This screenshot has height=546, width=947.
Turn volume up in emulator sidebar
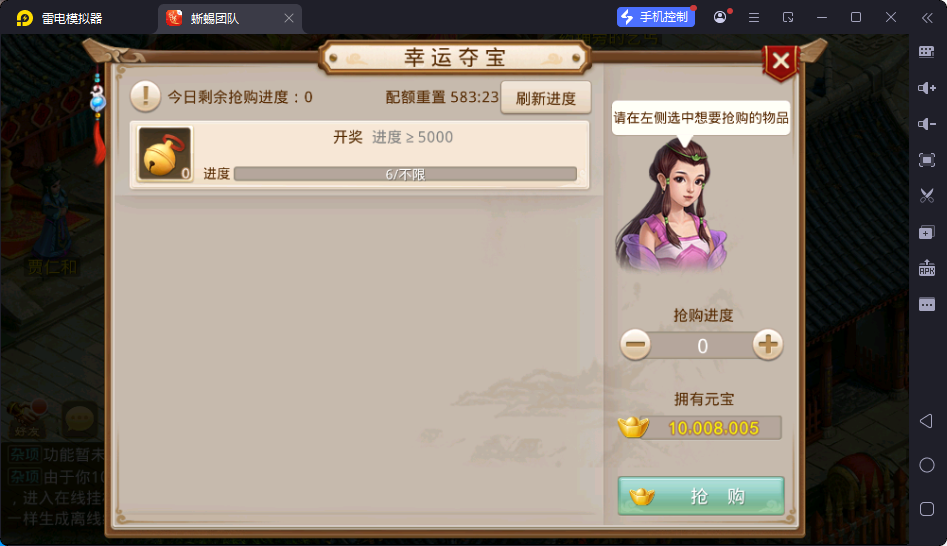[x=926, y=88]
